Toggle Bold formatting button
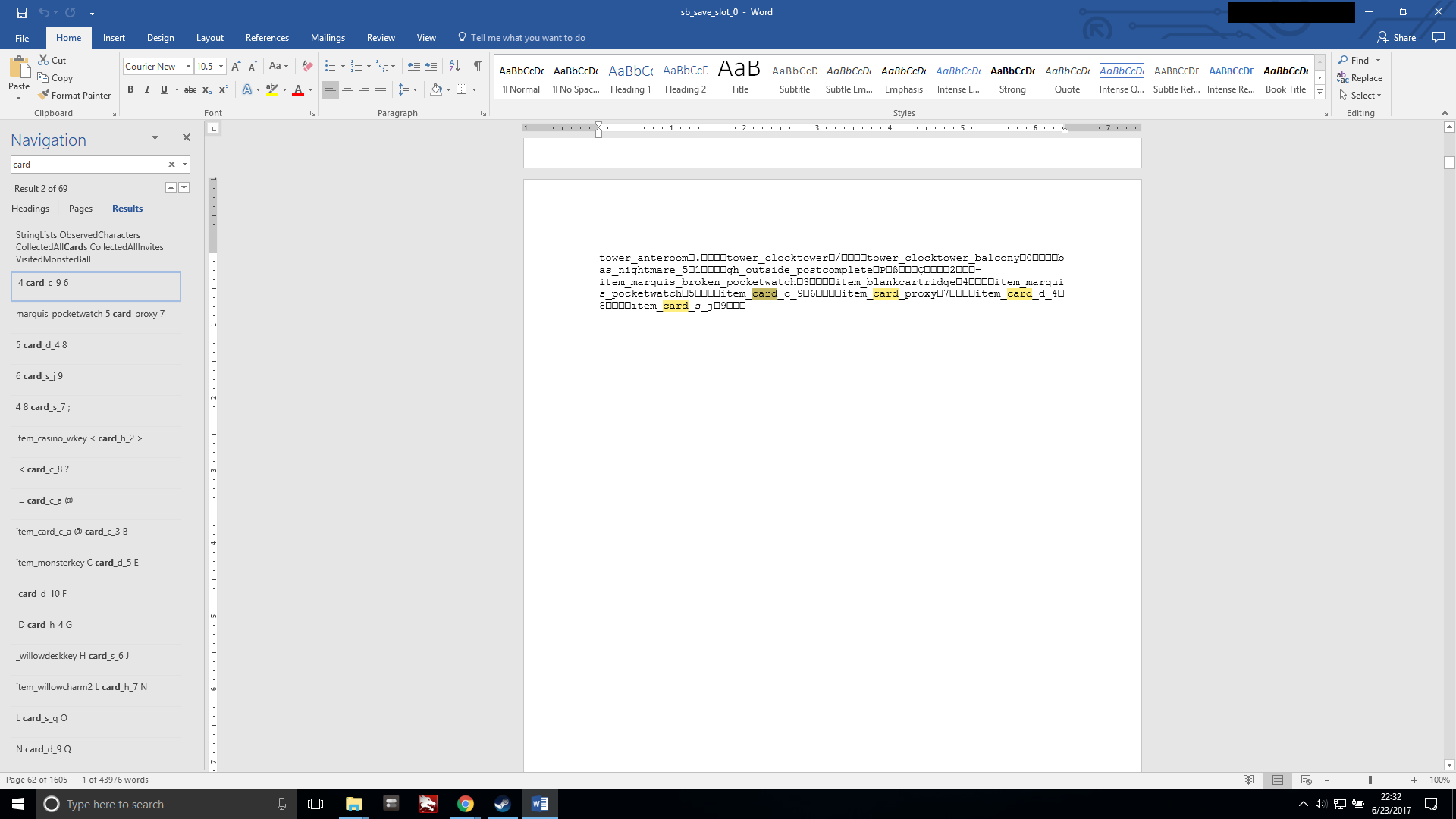This screenshot has width=1456, height=819. click(x=130, y=89)
